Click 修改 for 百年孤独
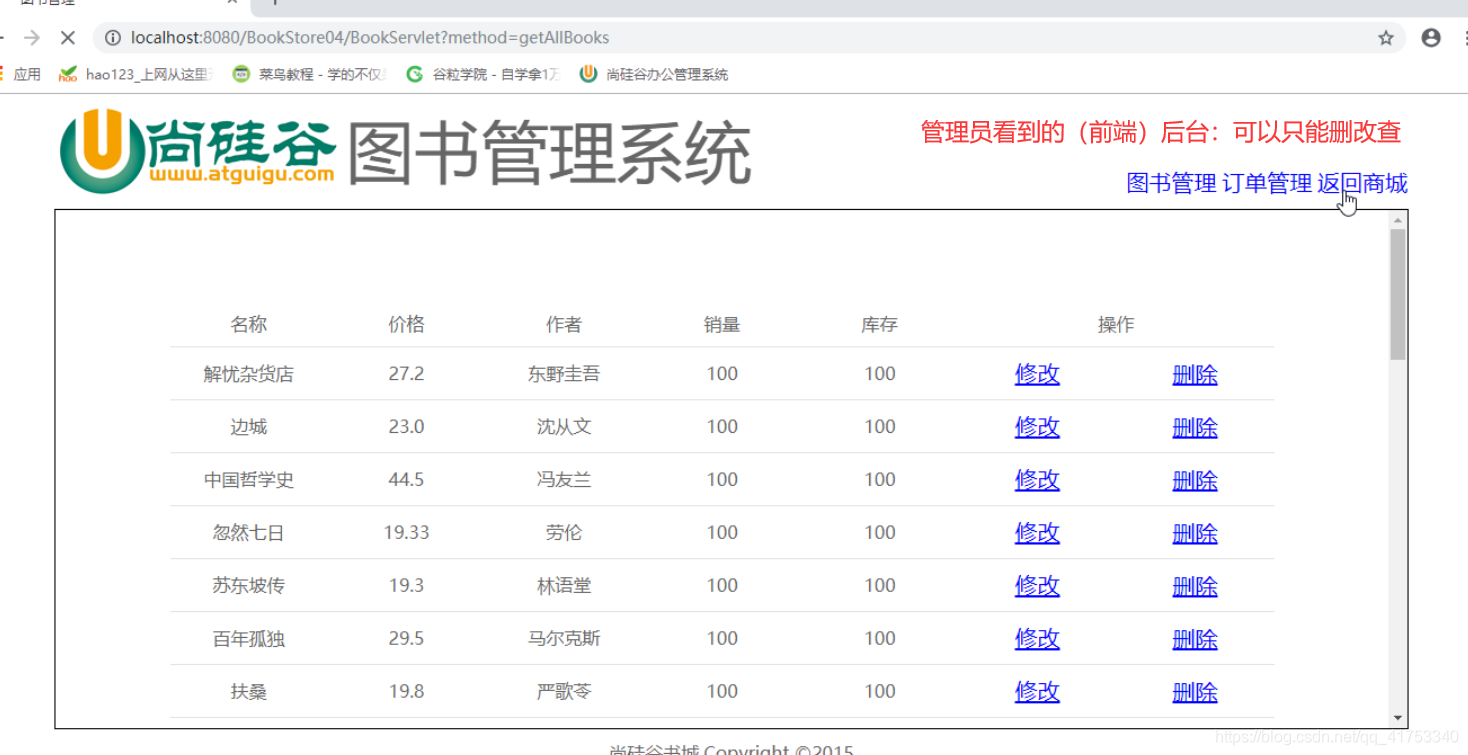The height and width of the screenshot is (755, 1468). tap(1036, 639)
